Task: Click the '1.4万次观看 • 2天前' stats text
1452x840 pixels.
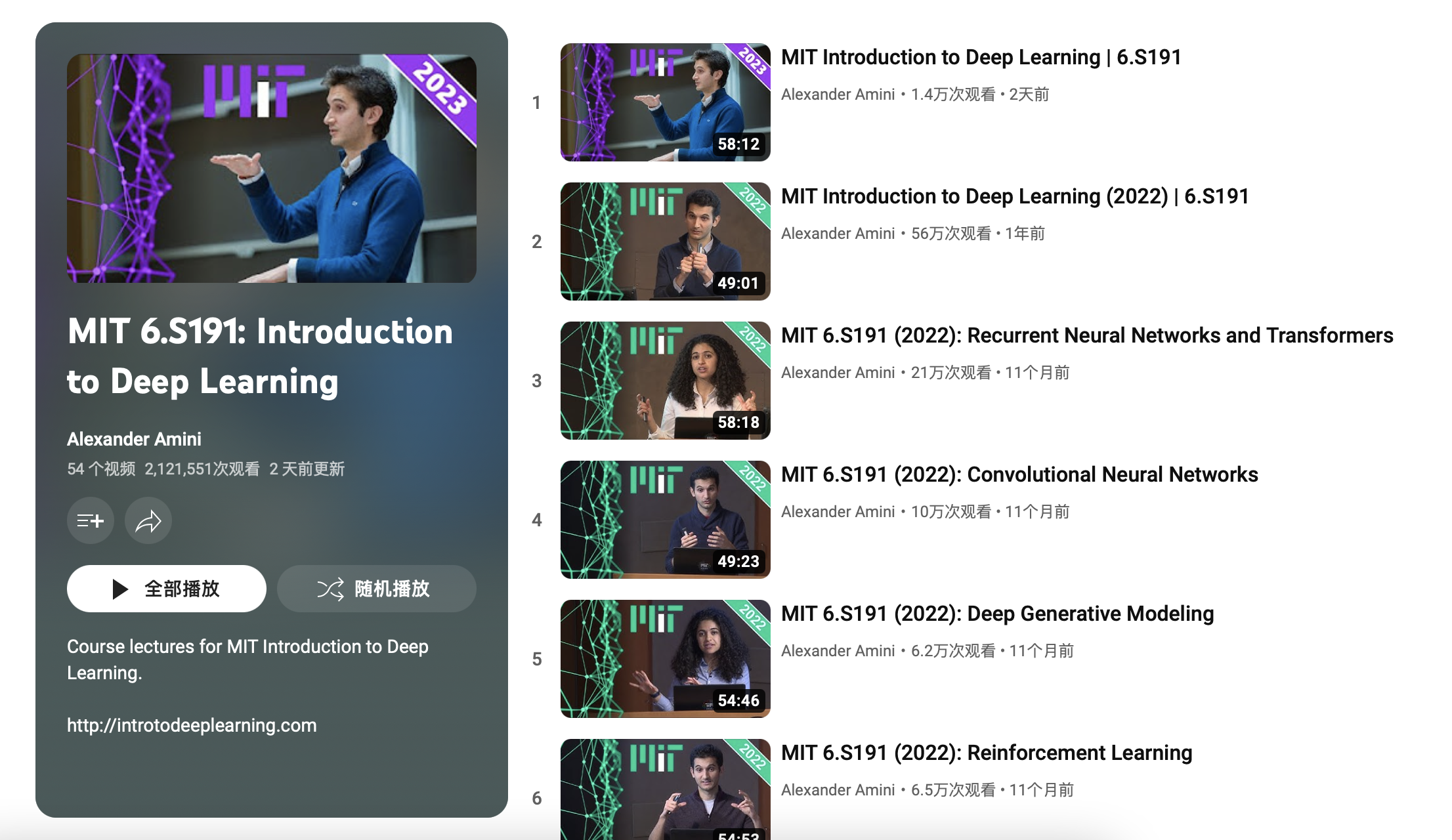Action: coord(980,94)
